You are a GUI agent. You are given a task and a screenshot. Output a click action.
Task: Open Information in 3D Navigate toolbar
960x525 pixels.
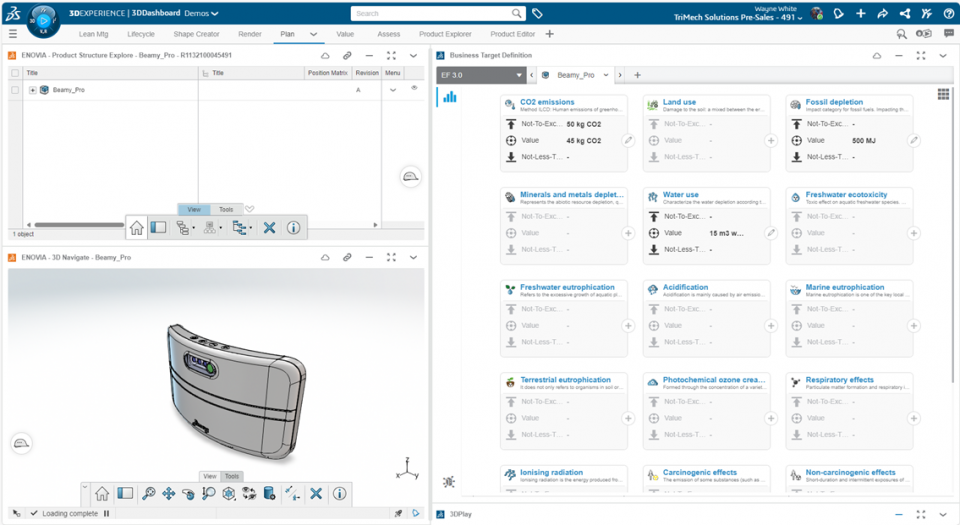339,493
